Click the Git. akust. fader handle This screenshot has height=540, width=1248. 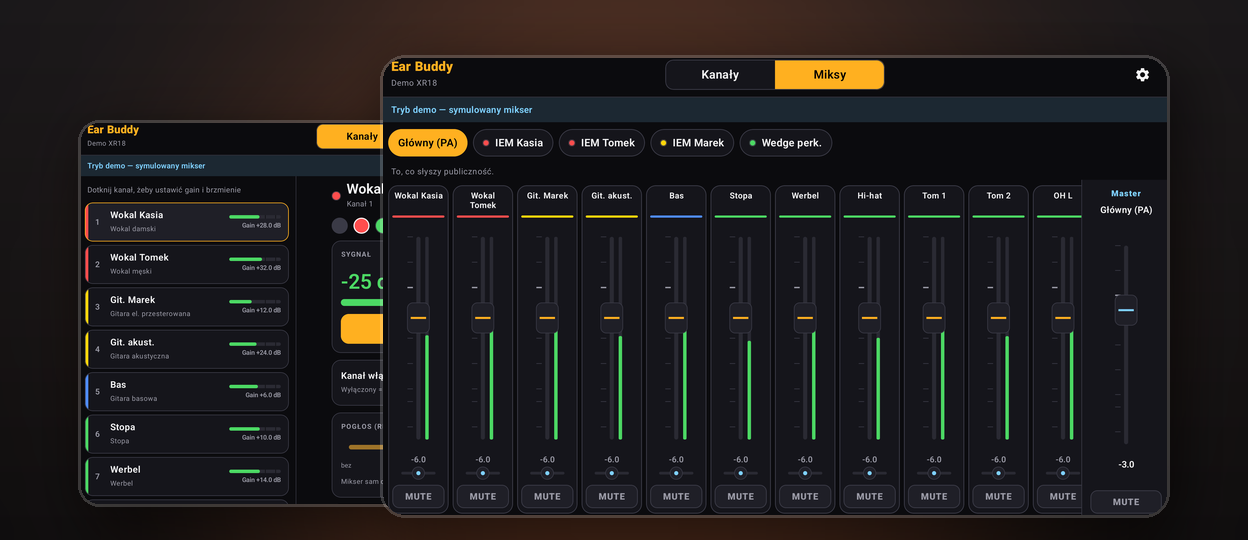[x=612, y=318]
